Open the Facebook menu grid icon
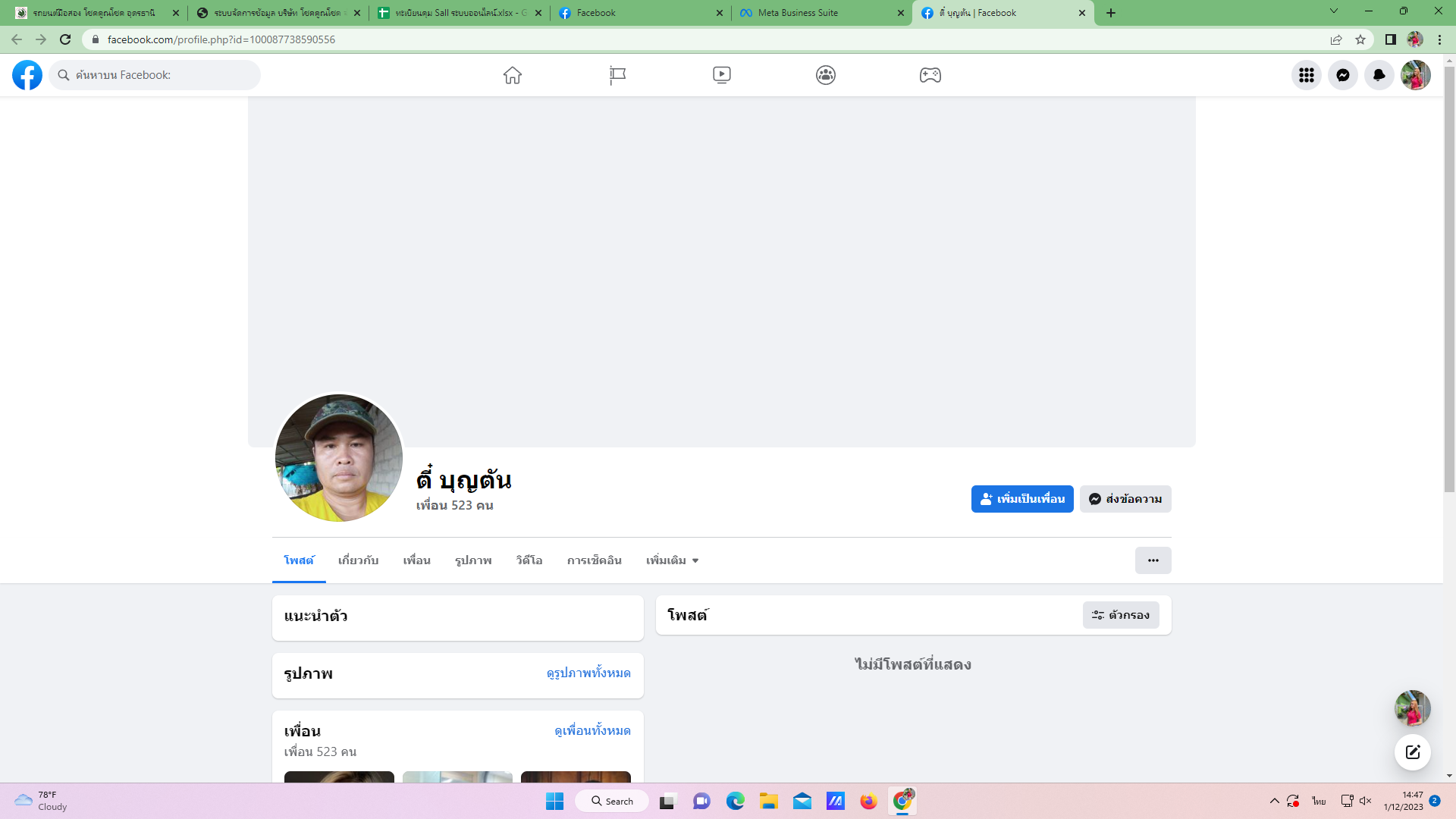The width and height of the screenshot is (1456, 819). pos(1306,75)
